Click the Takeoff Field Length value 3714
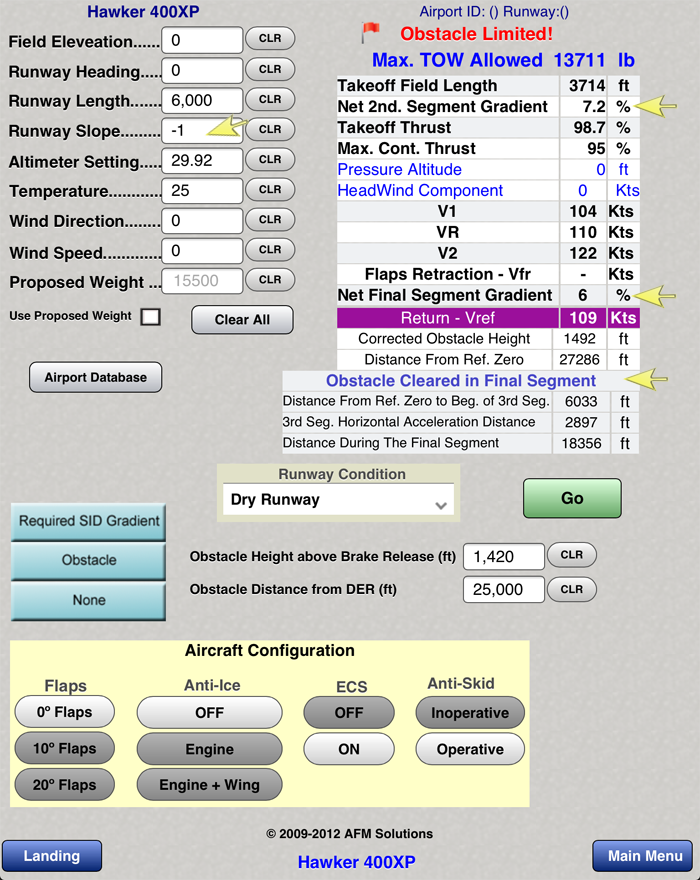Screen dimensions: 700x880 click(x=587, y=85)
